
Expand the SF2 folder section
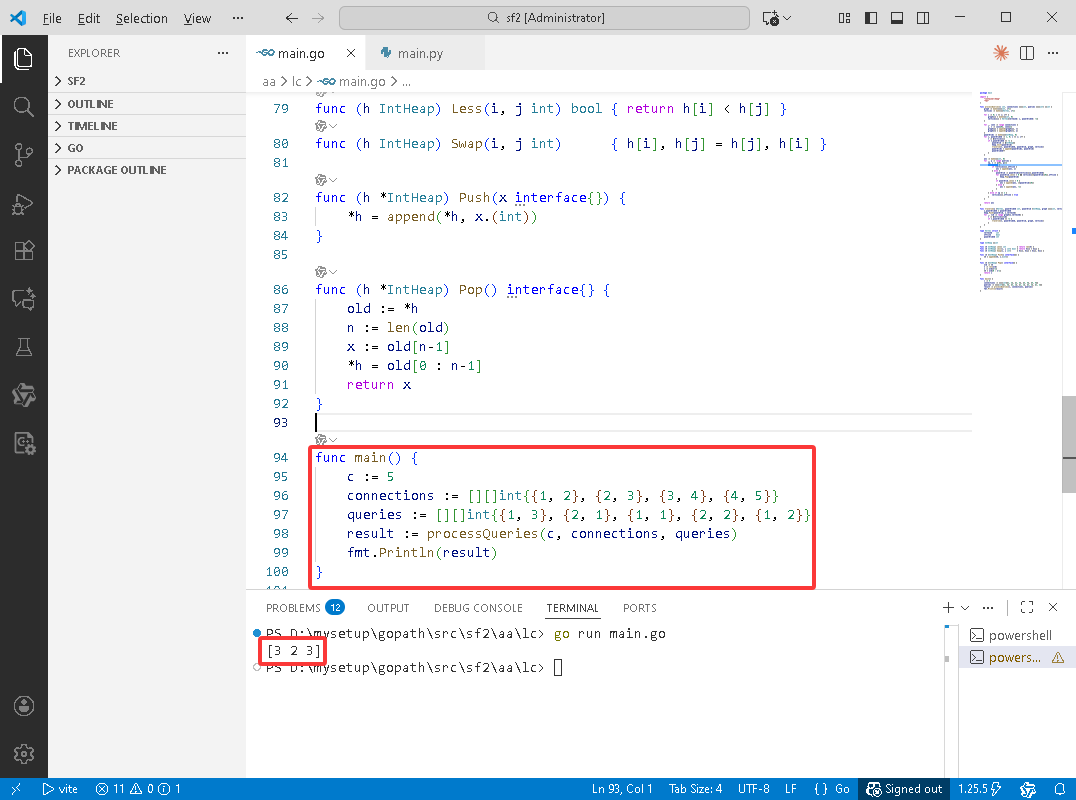coord(147,81)
